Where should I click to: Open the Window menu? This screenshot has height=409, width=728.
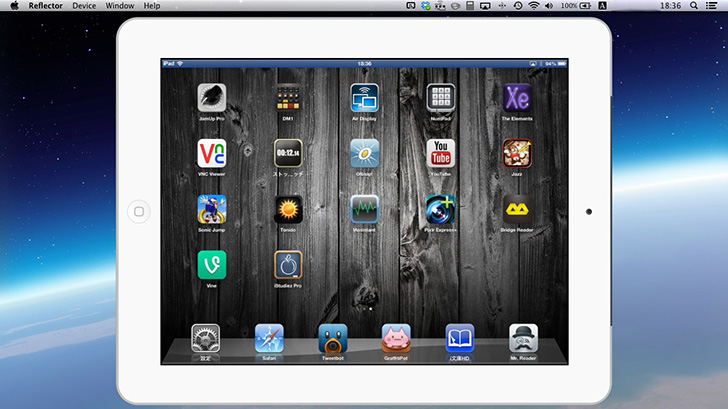pos(120,6)
